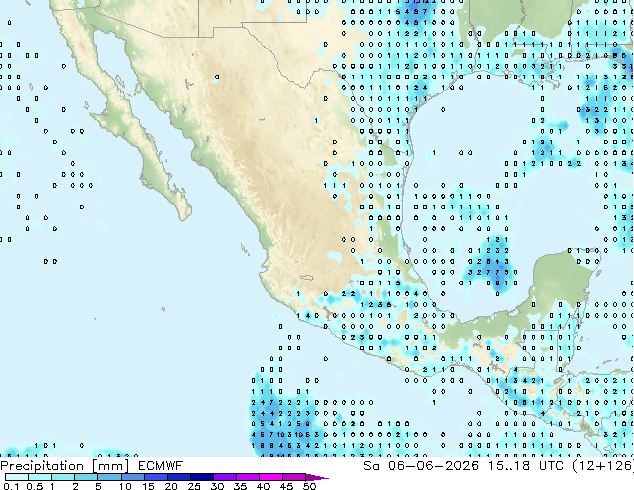Viewport: 634px width, 490px height.
Task: Click the arrow tip beyond 50 mm
Action: pyautogui.click(x=318, y=477)
